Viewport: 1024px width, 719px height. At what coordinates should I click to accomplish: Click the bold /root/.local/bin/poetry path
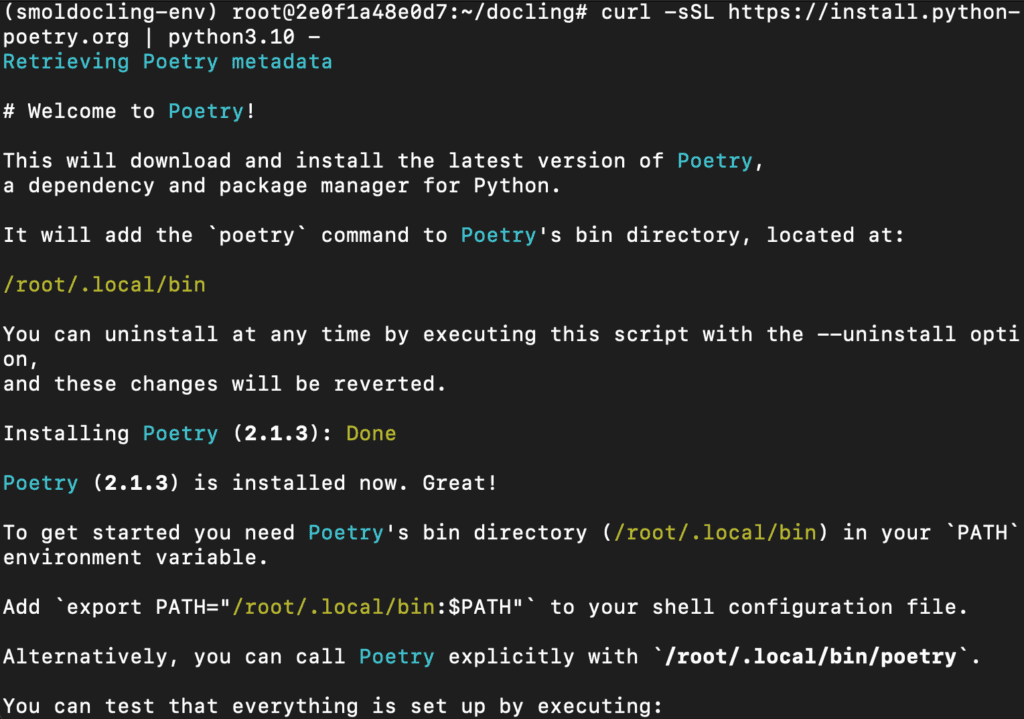coord(810,656)
